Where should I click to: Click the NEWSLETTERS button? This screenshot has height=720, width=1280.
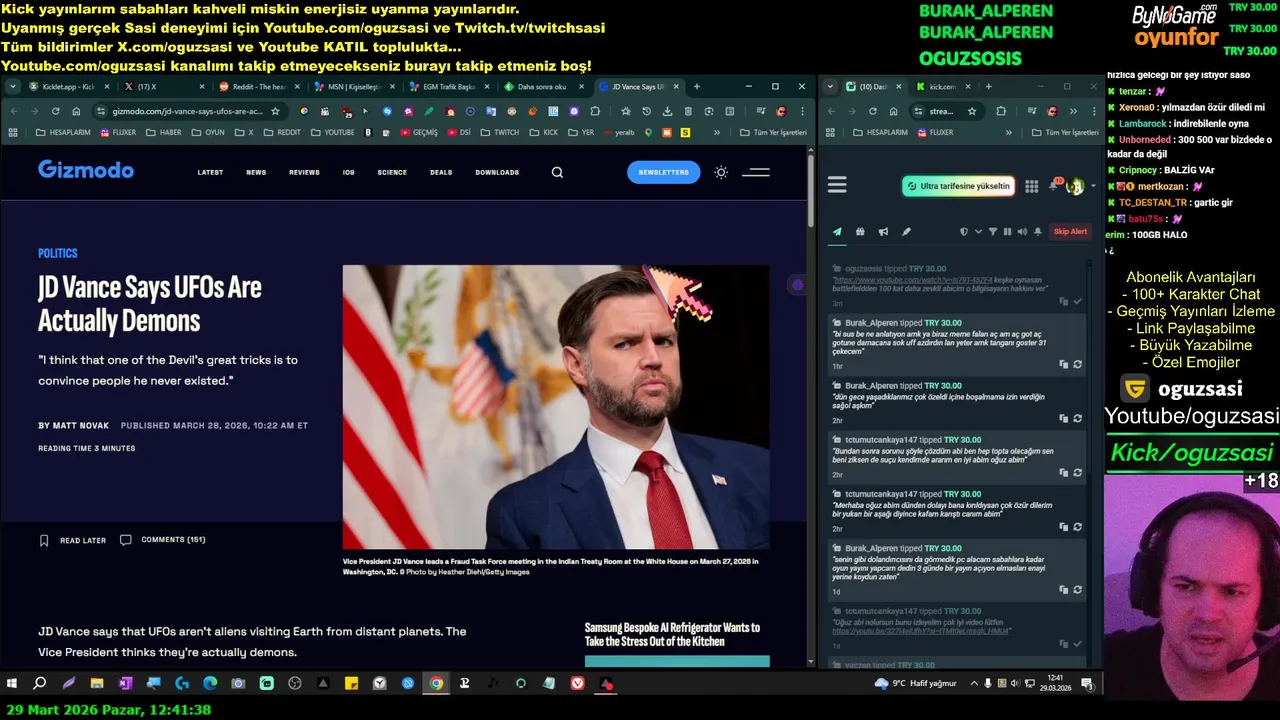click(x=664, y=172)
